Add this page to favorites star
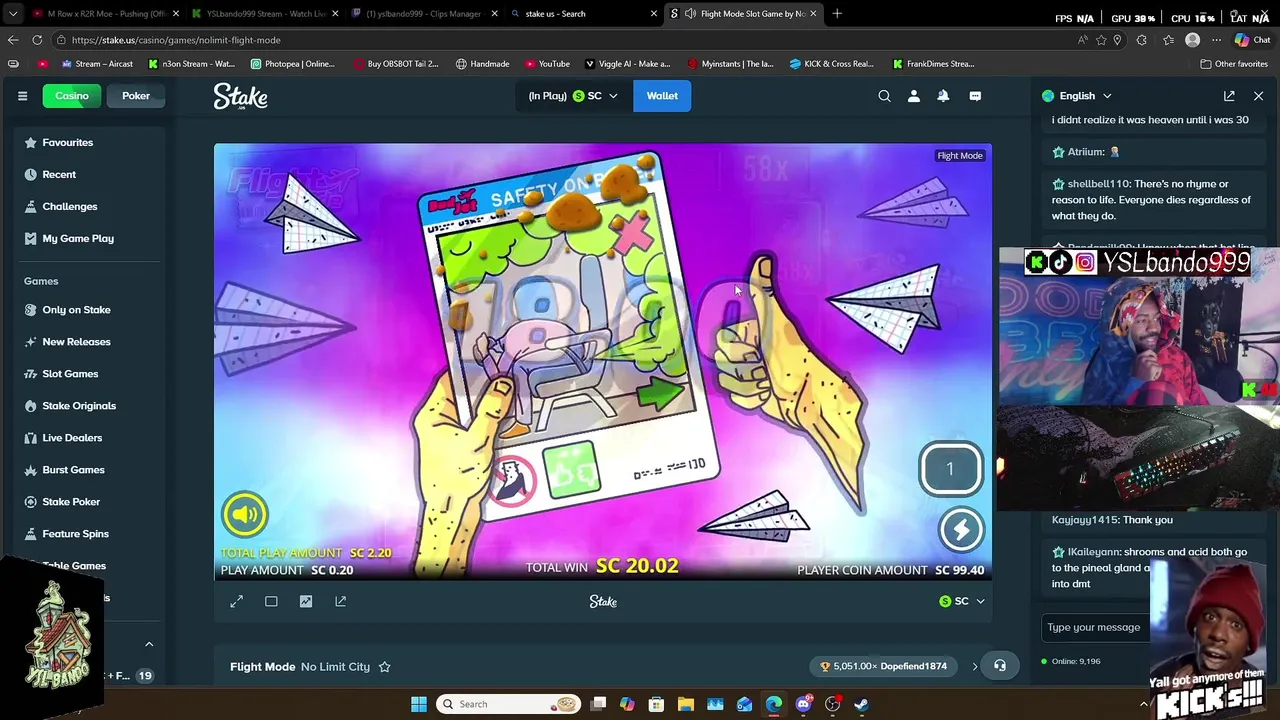This screenshot has height=720, width=1280. (x=1101, y=40)
